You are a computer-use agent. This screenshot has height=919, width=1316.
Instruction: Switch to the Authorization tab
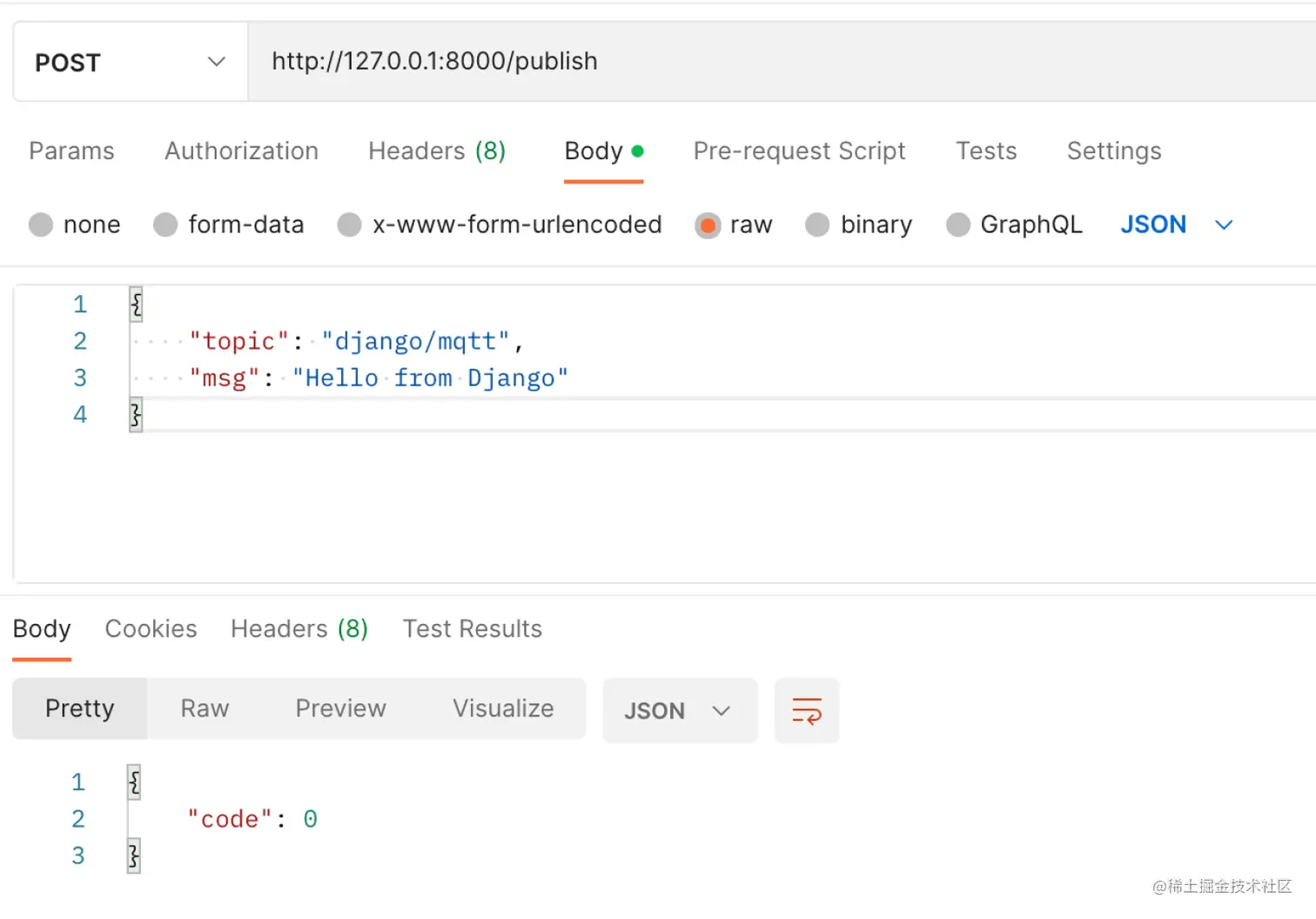[x=241, y=151]
